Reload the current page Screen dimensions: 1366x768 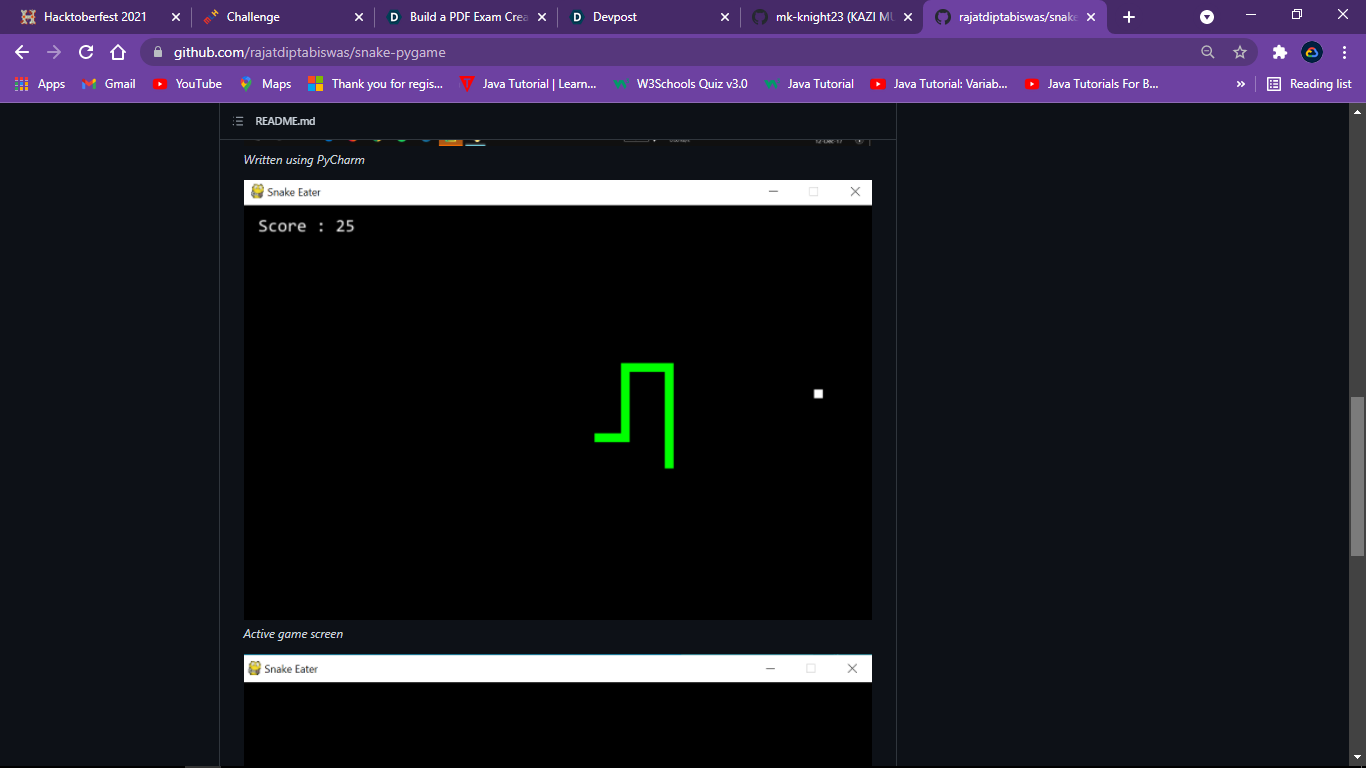pyautogui.click(x=86, y=52)
